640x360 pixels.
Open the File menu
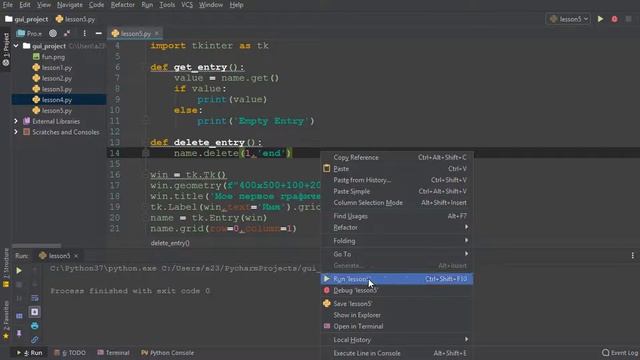click(x=7, y=5)
